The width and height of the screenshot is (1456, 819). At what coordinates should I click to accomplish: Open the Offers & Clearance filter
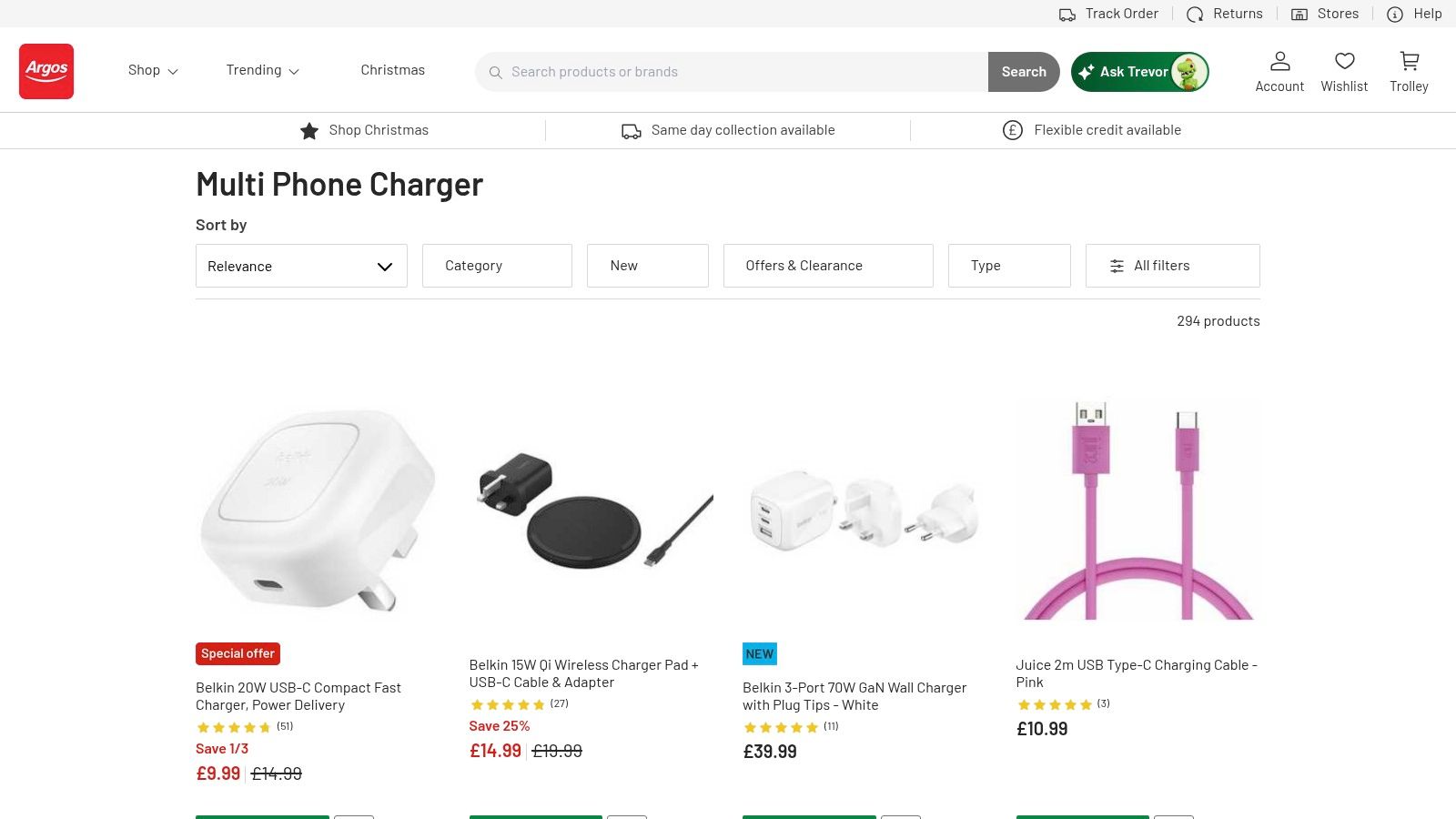pyautogui.click(x=828, y=266)
